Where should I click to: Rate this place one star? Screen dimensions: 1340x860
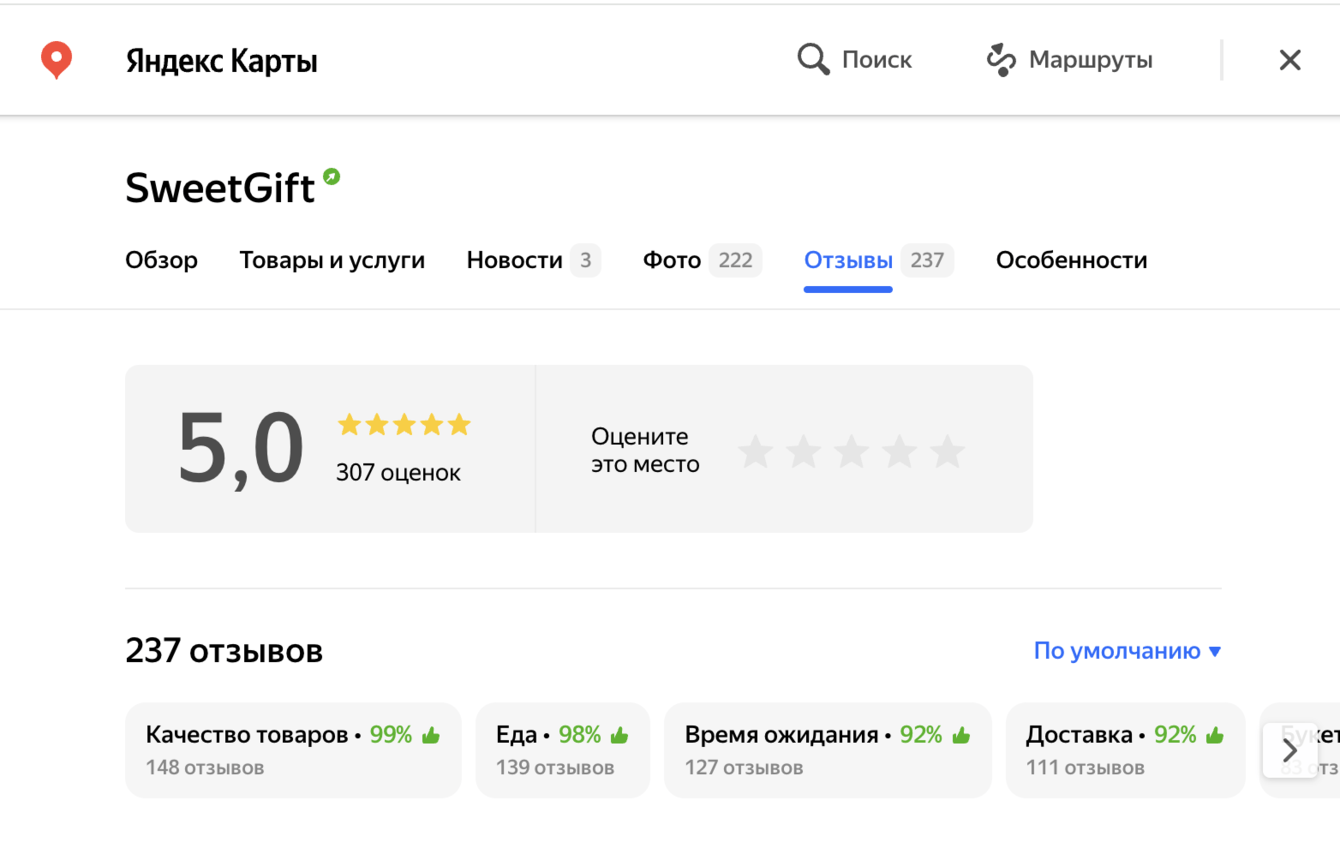click(756, 452)
